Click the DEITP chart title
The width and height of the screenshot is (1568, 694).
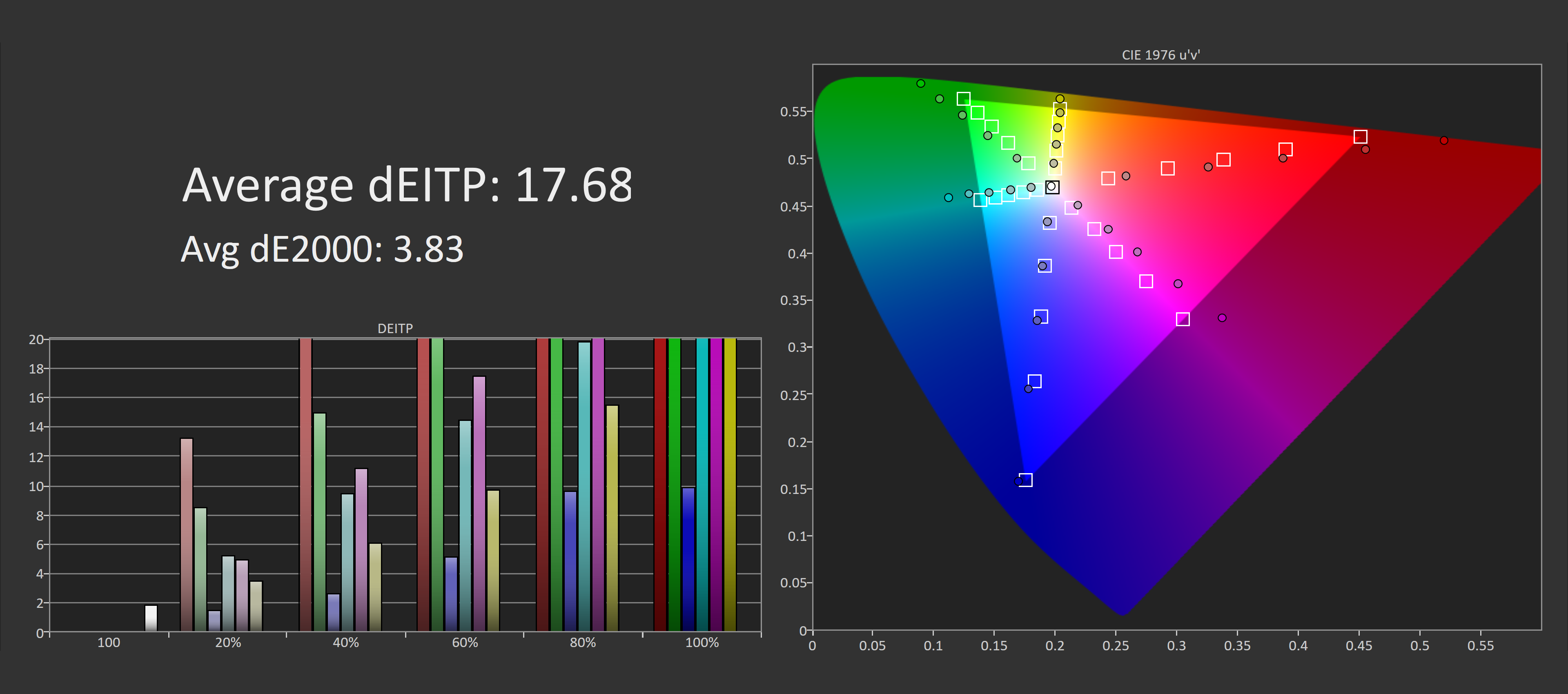(x=395, y=329)
